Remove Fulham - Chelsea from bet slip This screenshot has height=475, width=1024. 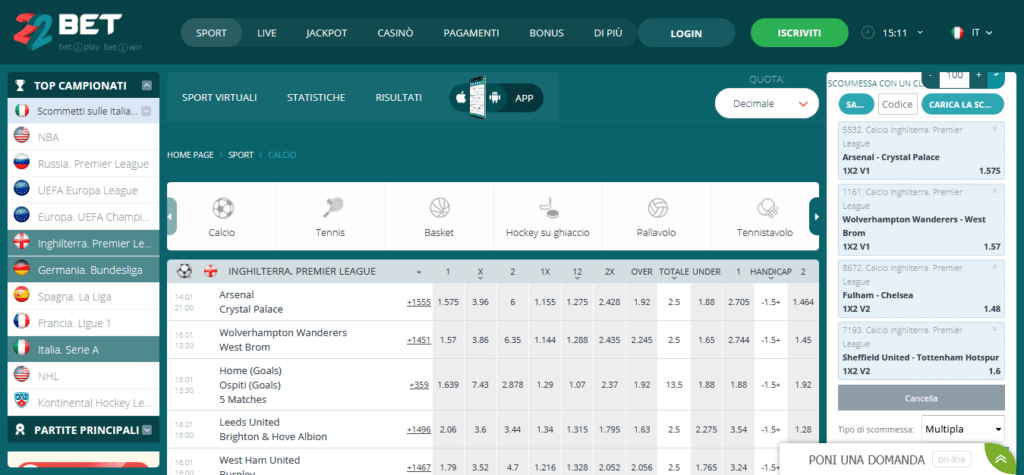(x=995, y=267)
